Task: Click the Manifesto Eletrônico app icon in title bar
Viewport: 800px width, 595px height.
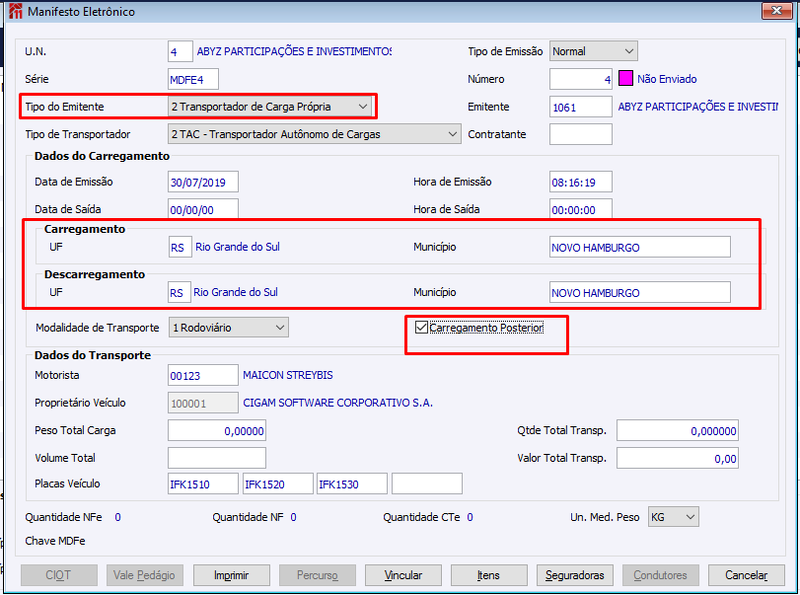Action: [x=16, y=11]
